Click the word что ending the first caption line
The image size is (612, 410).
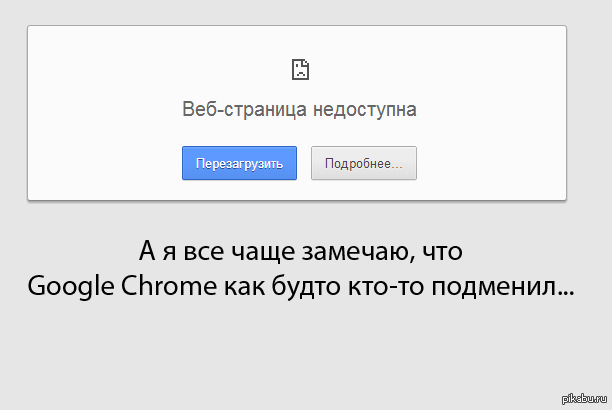(443, 250)
